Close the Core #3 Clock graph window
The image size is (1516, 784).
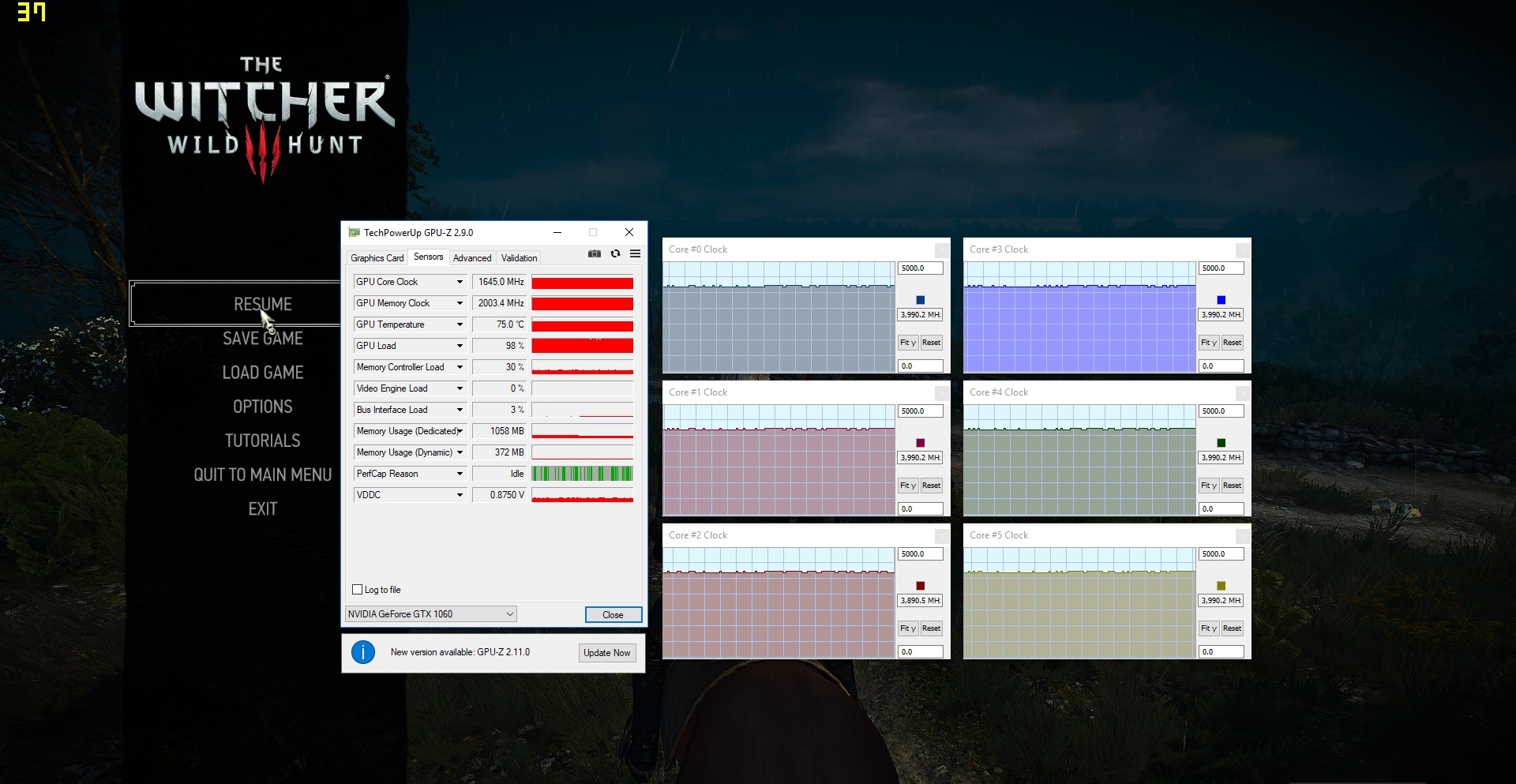1242,249
